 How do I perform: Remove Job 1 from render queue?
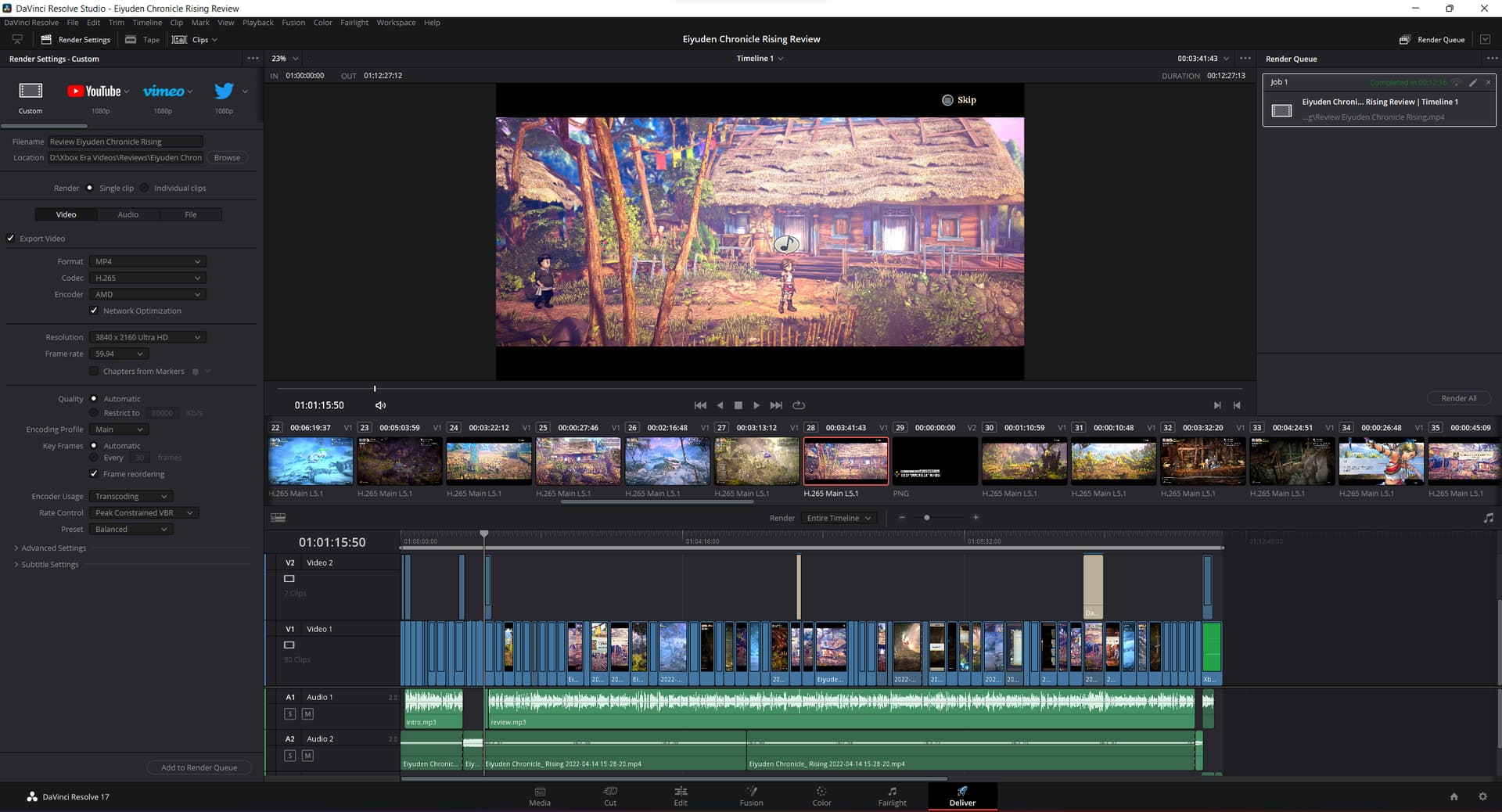(1489, 82)
